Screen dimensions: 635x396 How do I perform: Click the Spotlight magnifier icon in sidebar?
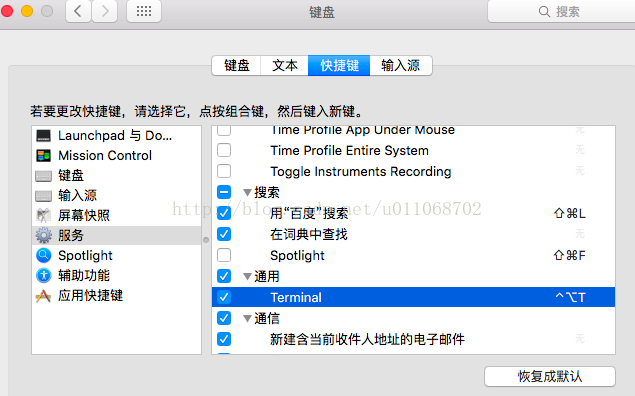coord(43,255)
